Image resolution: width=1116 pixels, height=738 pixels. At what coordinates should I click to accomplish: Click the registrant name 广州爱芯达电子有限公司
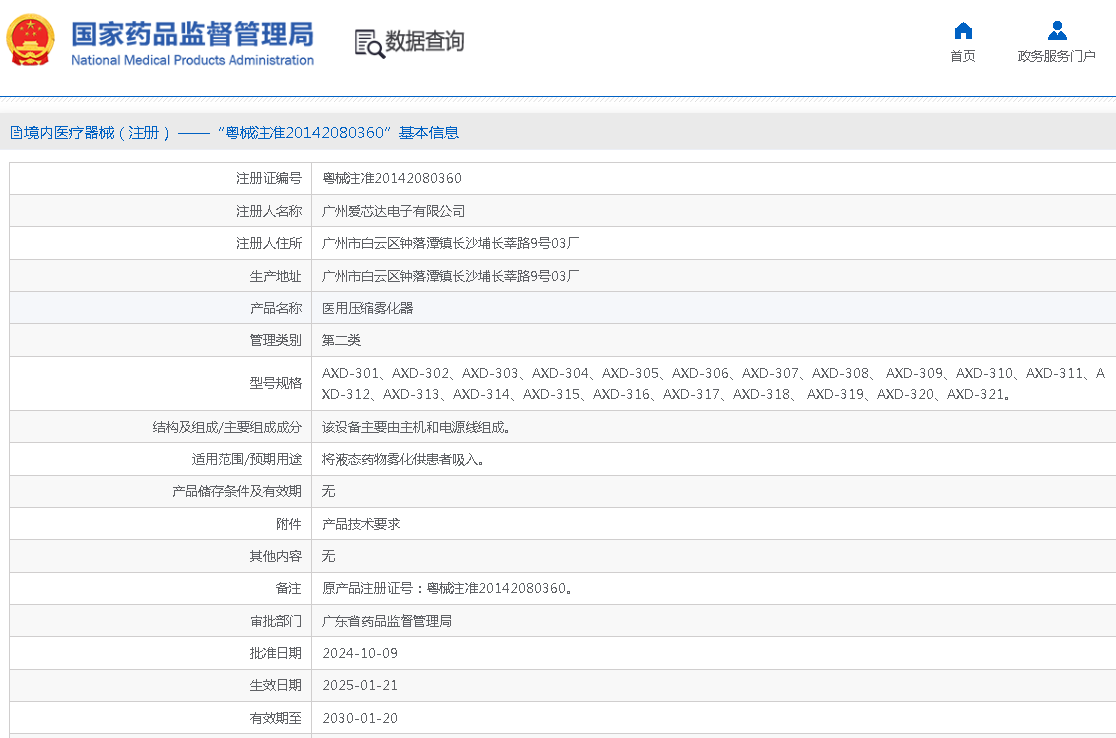(x=393, y=211)
